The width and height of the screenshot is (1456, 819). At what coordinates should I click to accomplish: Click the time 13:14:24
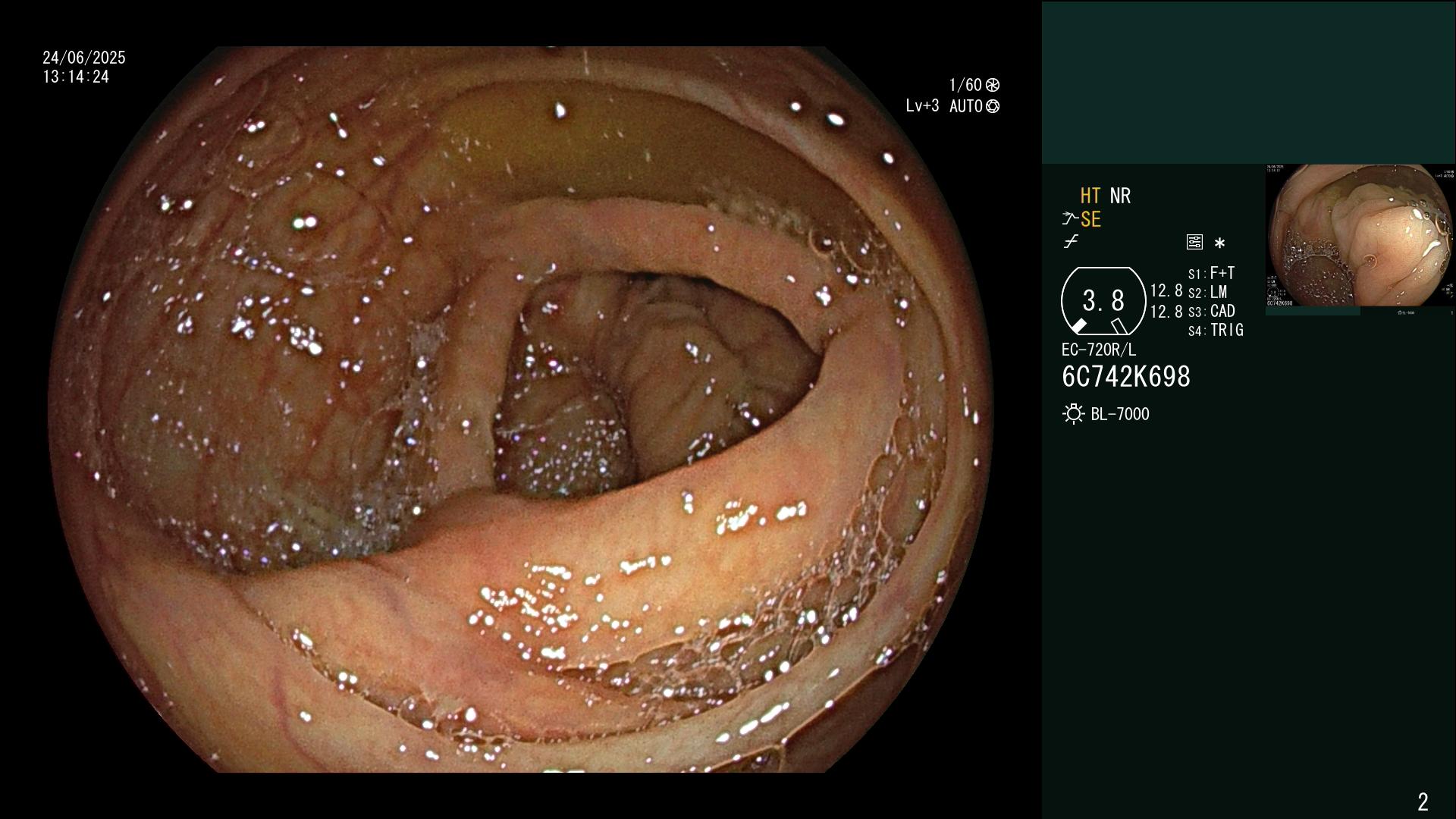(x=76, y=77)
